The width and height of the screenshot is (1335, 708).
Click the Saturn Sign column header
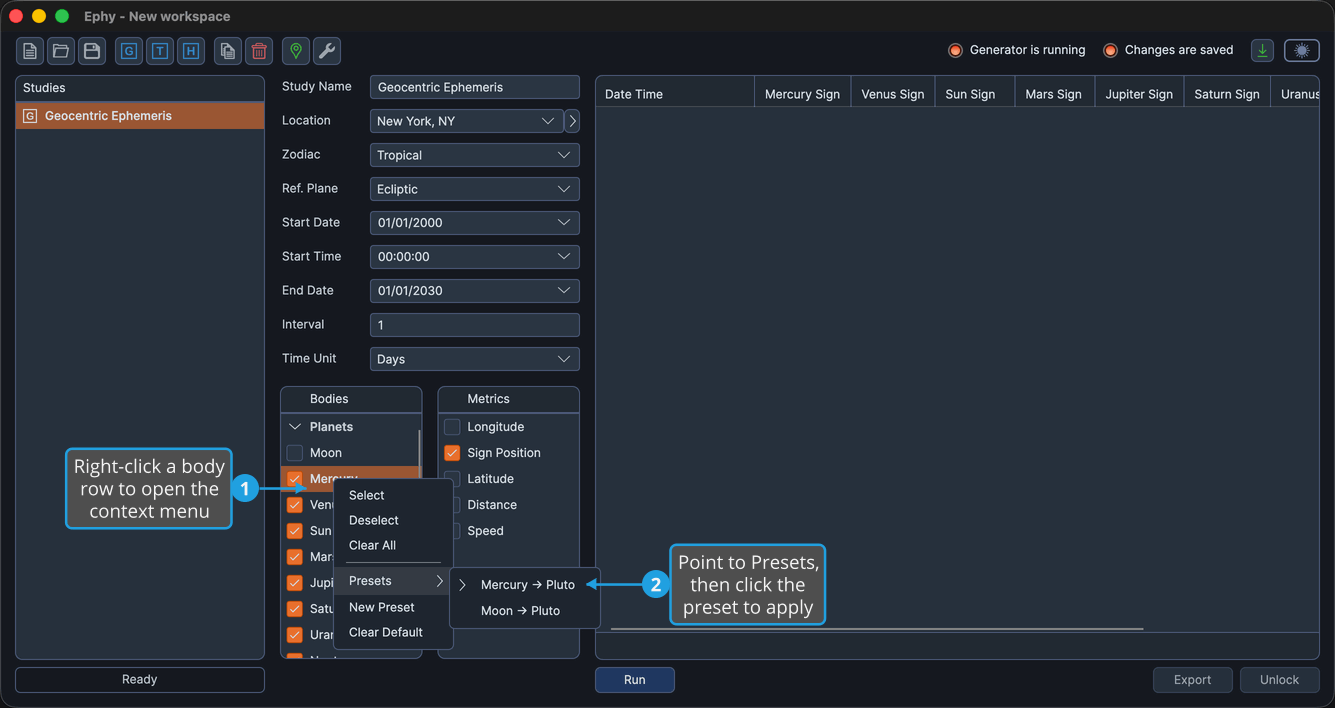click(x=1227, y=94)
